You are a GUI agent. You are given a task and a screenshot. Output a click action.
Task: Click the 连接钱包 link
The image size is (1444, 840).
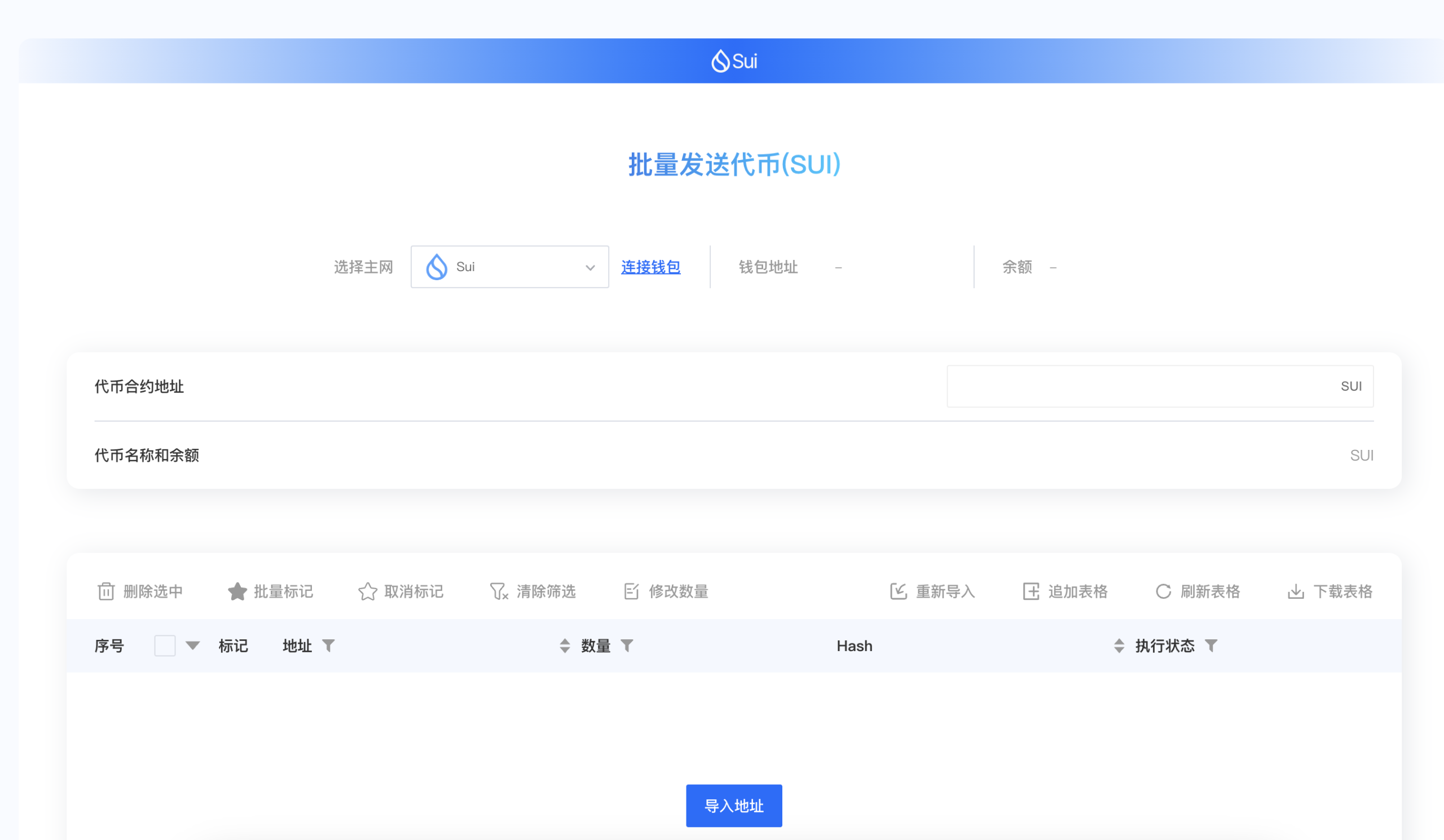[x=650, y=267]
